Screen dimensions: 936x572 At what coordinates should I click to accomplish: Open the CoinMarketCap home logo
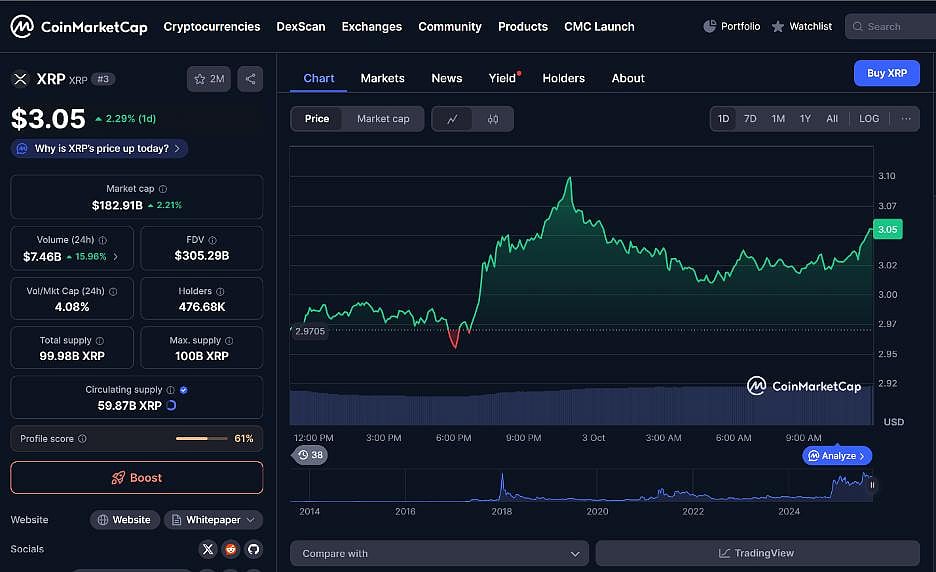point(79,26)
